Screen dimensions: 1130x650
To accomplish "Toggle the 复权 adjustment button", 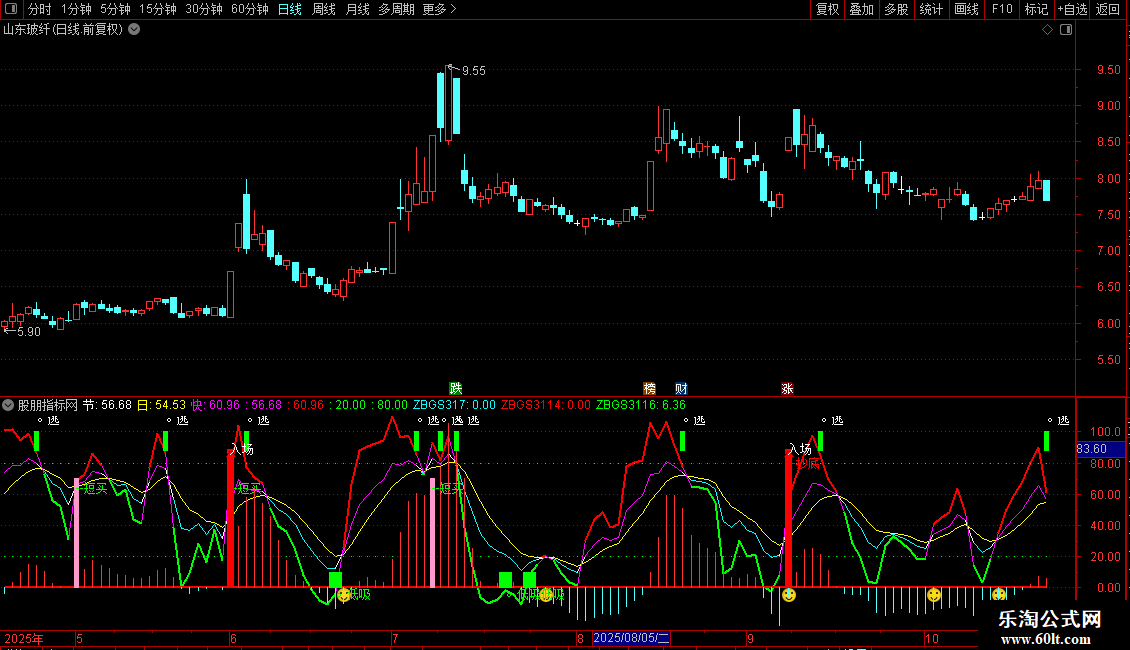I will 827,10.
